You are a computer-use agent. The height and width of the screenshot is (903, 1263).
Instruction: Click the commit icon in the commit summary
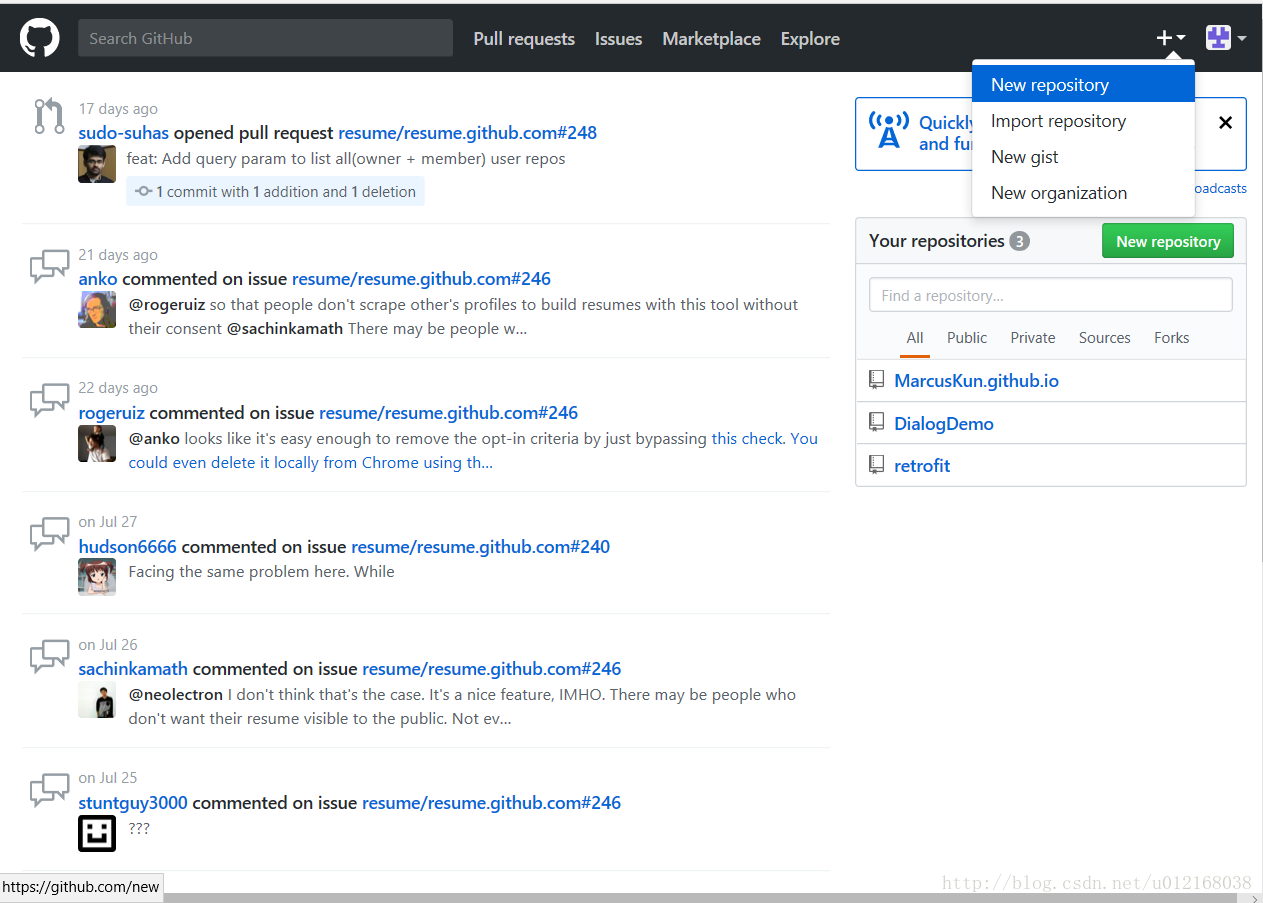coord(143,191)
